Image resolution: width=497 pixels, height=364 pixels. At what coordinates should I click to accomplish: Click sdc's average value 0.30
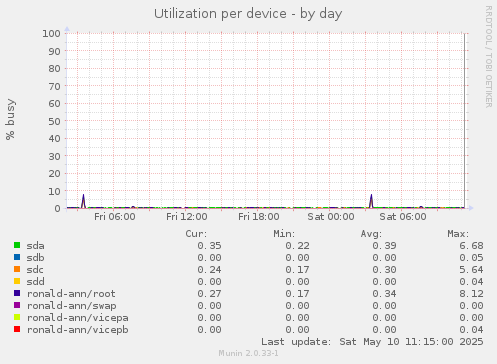click(x=384, y=270)
